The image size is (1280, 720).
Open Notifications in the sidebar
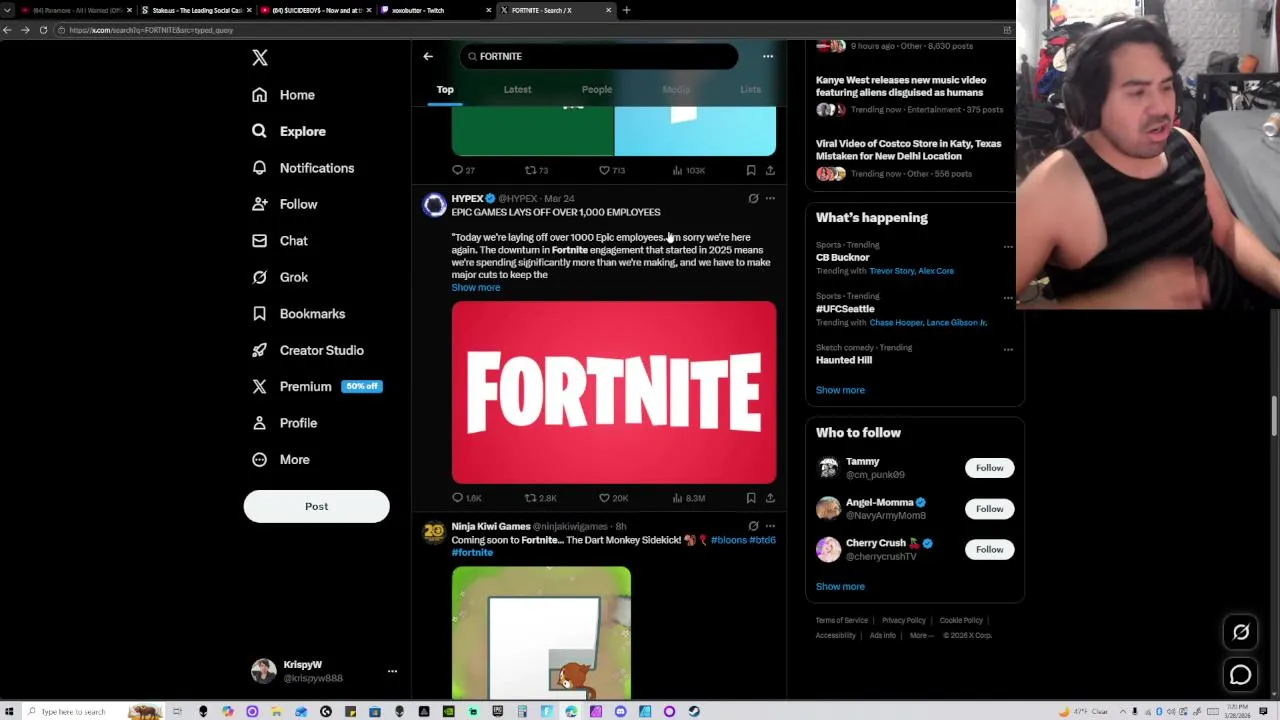pos(303,168)
